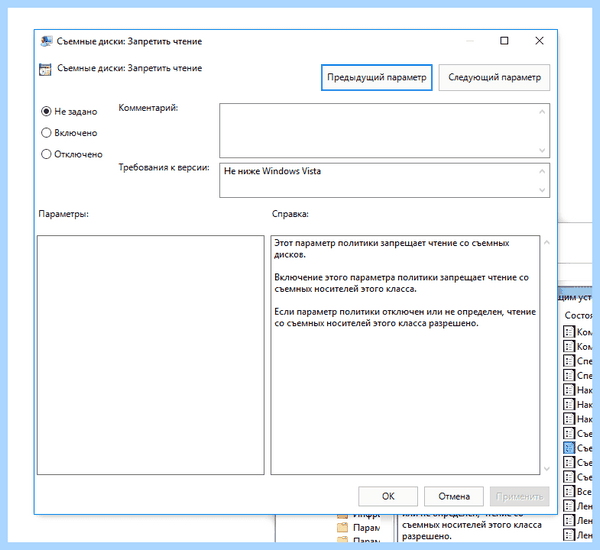Screen dimensions: 600x550
Task: Maximize the policy dialog window
Action: point(504,41)
